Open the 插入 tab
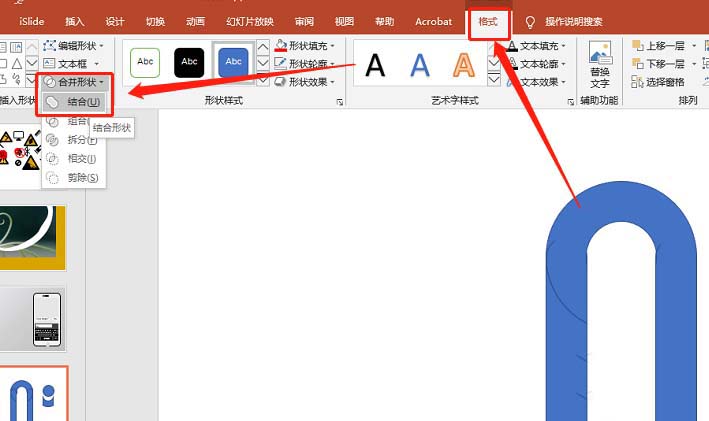 tap(75, 22)
